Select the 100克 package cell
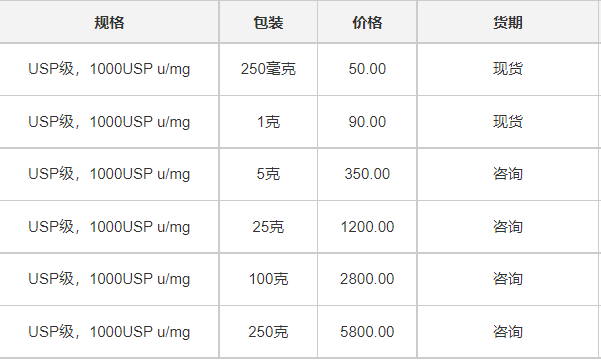This screenshot has width=601, height=363. tap(268, 279)
